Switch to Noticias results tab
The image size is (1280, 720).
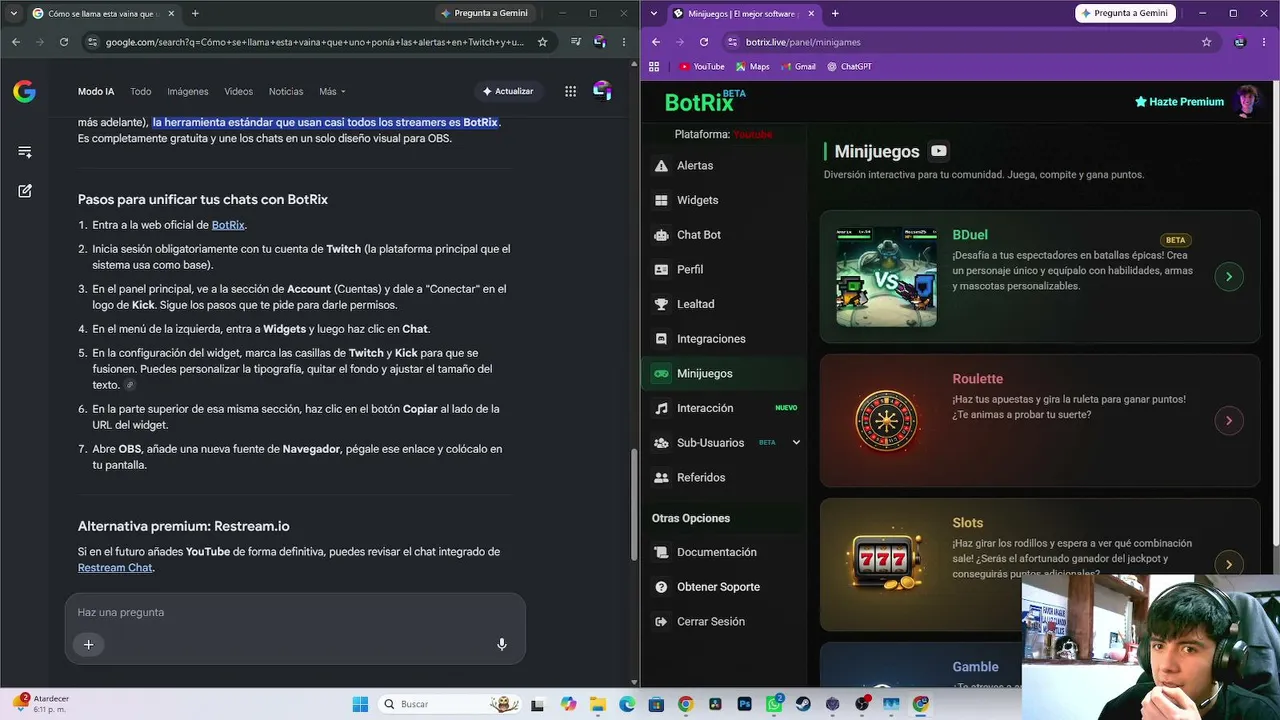286,92
